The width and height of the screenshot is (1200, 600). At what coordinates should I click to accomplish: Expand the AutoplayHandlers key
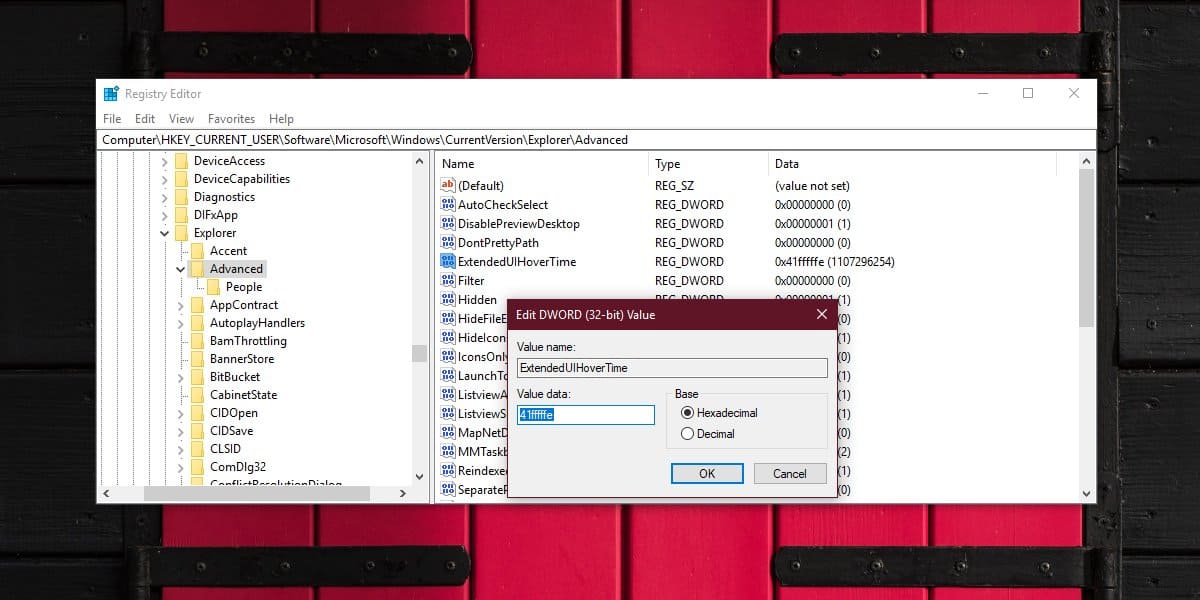tap(181, 323)
